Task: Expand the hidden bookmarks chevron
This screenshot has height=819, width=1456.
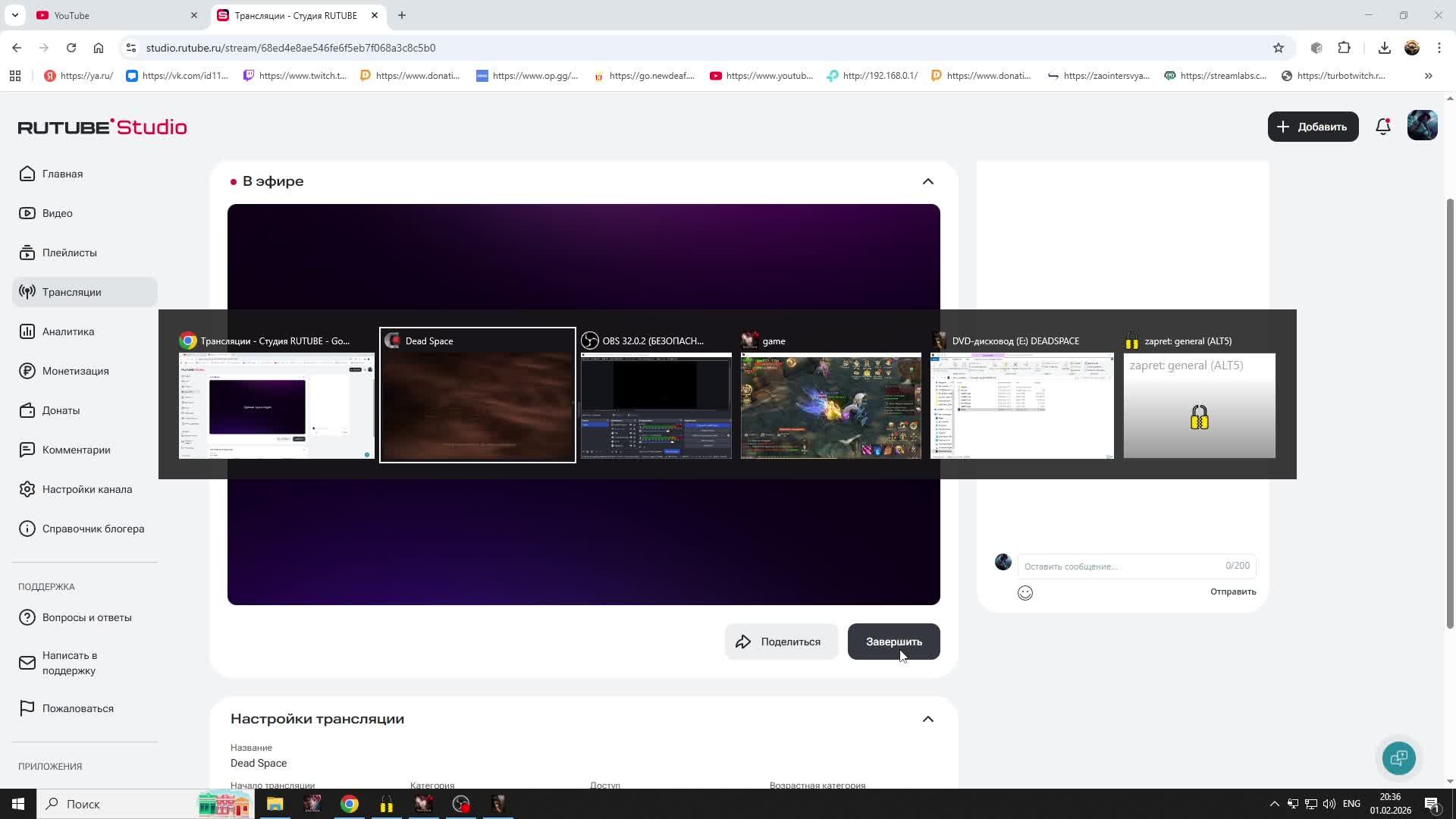Action: (x=1428, y=76)
